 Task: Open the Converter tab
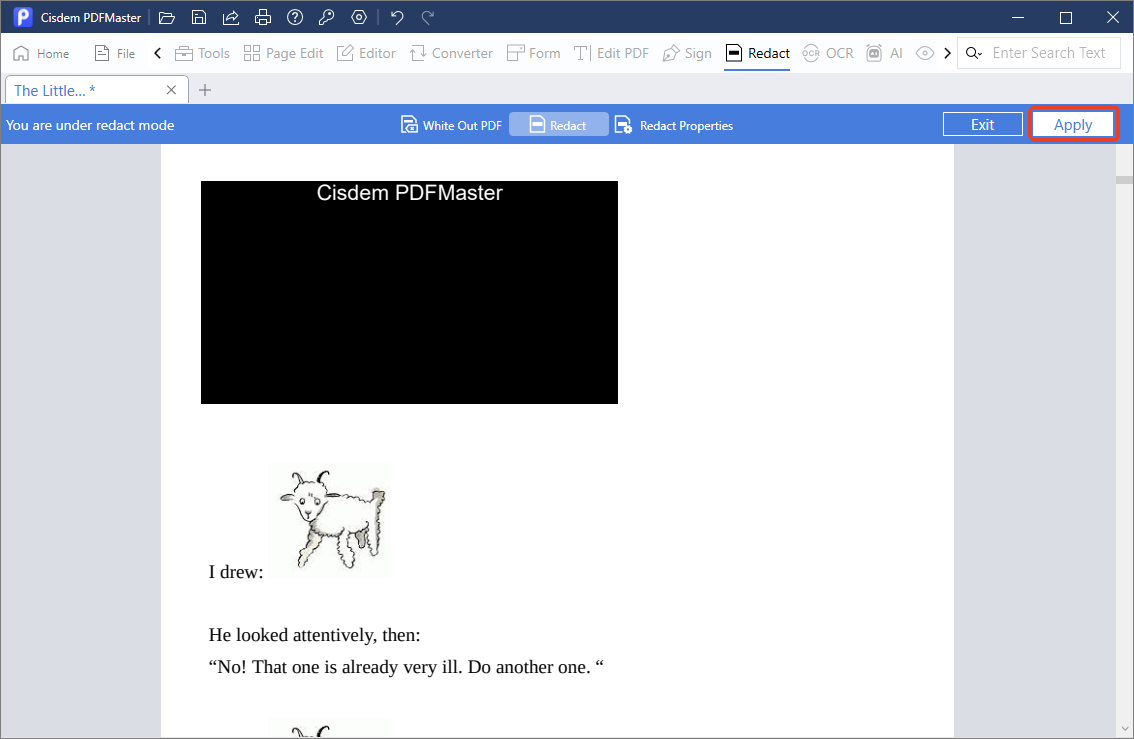coord(451,54)
